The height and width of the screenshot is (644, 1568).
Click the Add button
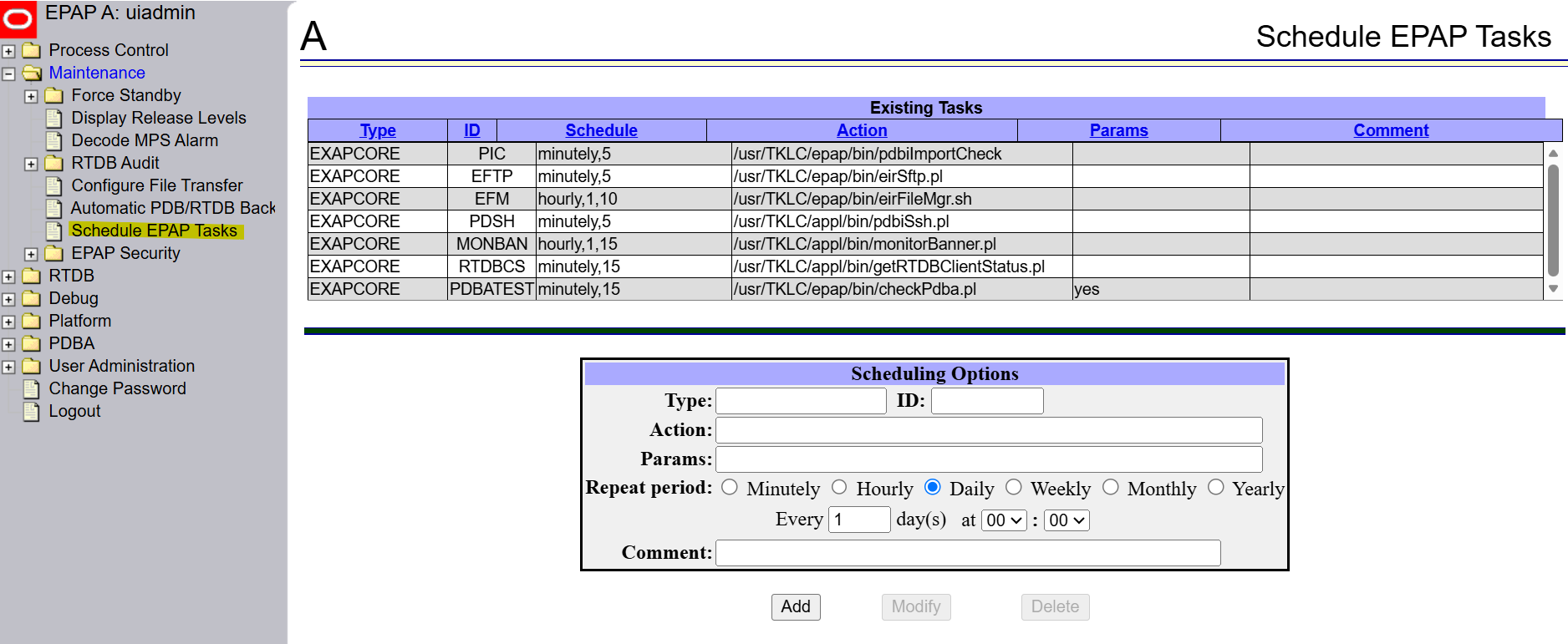click(x=796, y=606)
